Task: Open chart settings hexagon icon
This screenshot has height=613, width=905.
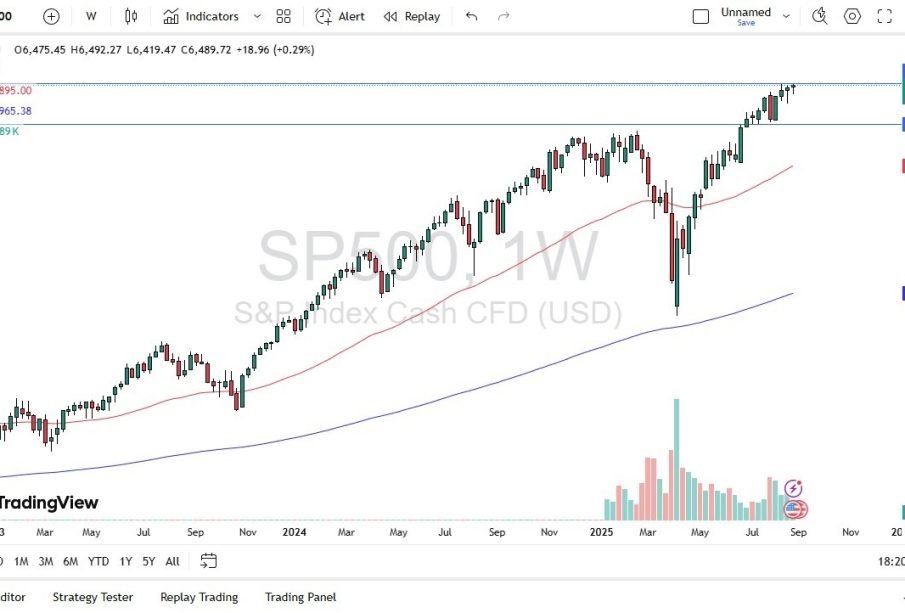Action: [852, 16]
